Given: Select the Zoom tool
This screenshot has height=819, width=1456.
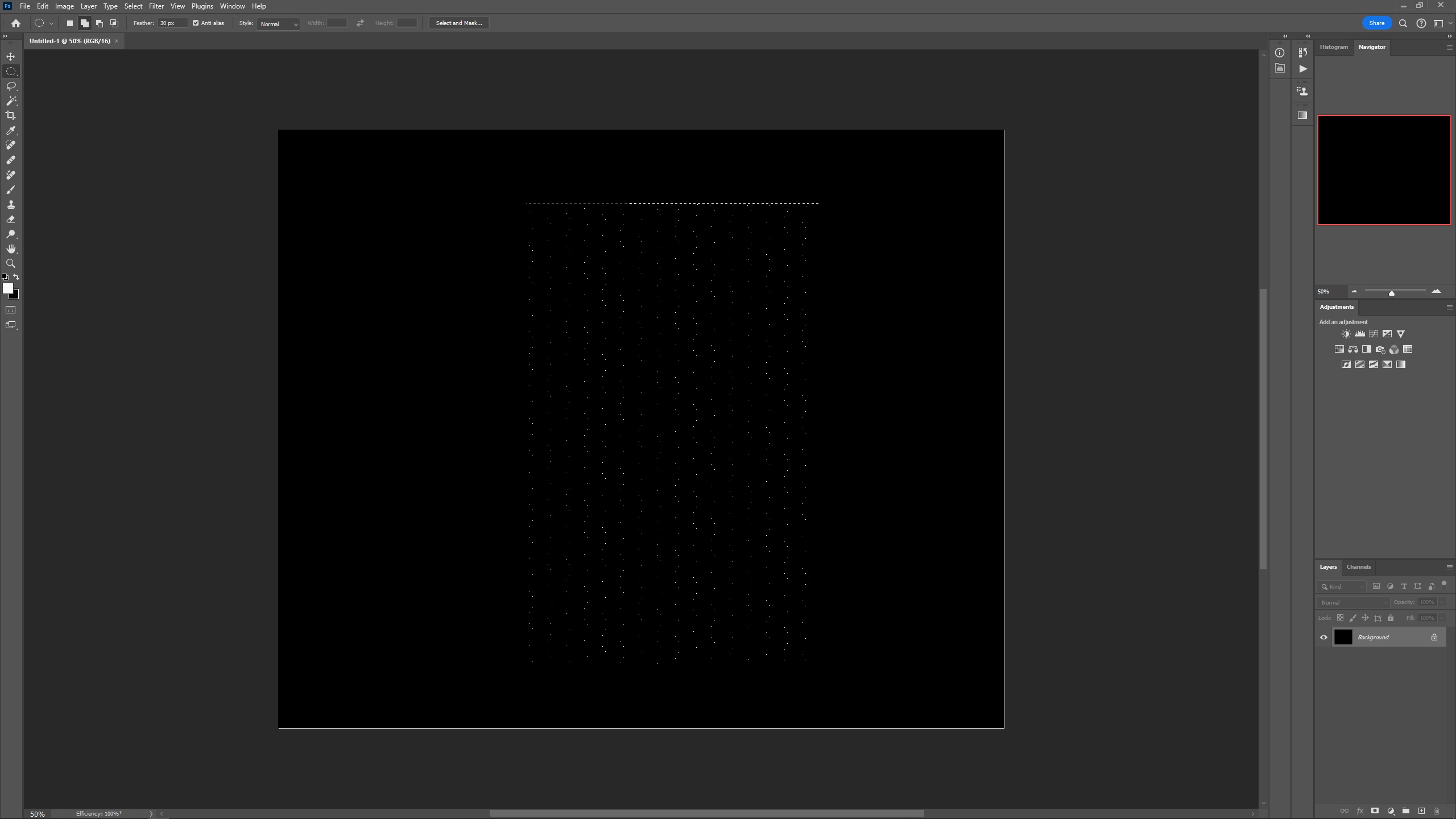Looking at the screenshot, I should click(x=11, y=263).
